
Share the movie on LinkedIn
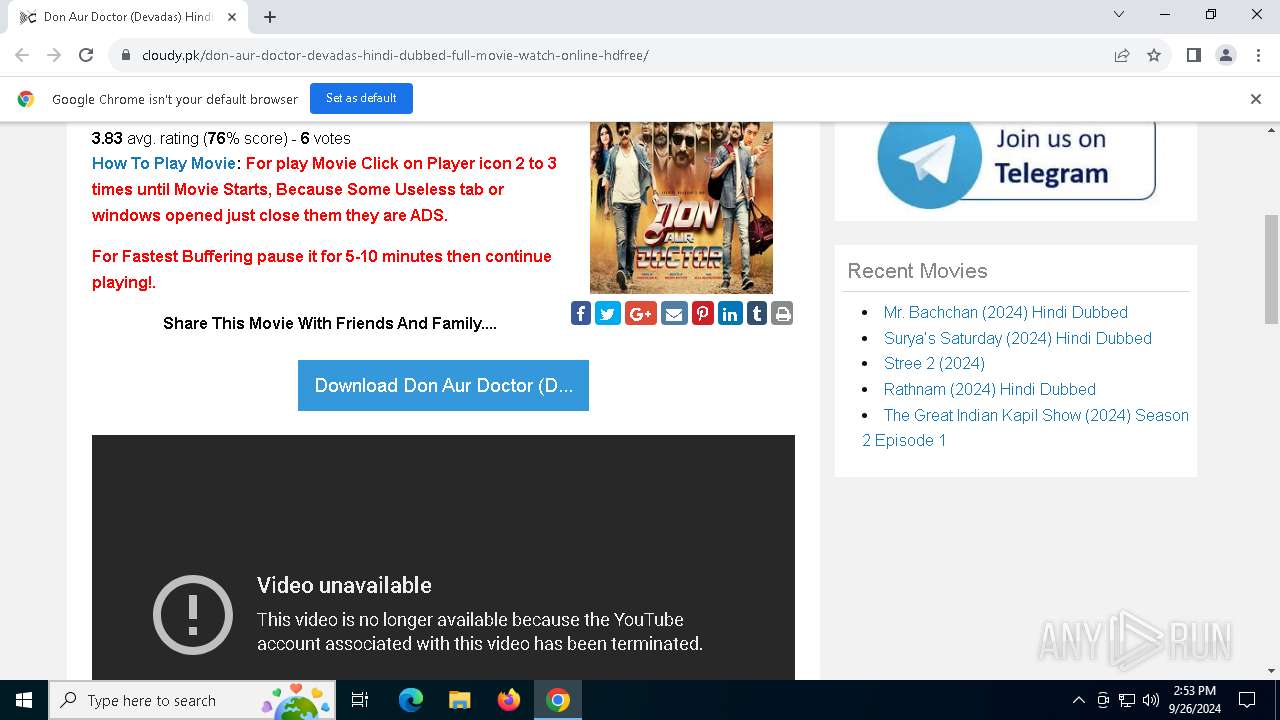pyautogui.click(x=730, y=314)
